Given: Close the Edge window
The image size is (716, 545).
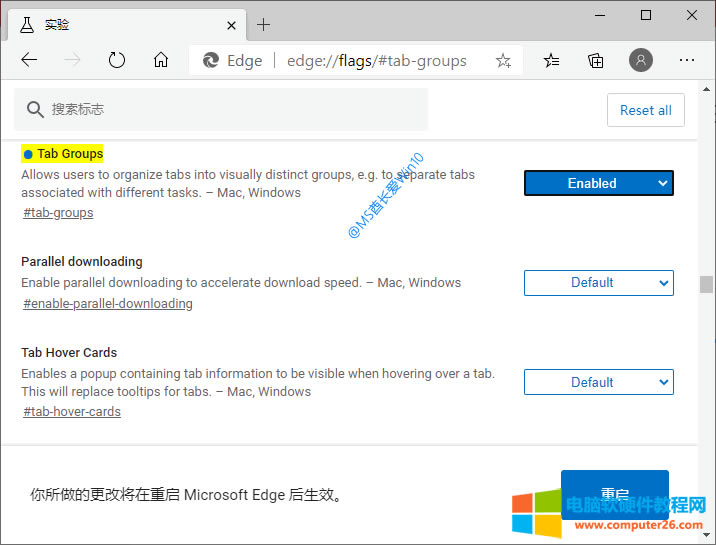Looking at the screenshot, I should click(x=692, y=16).
